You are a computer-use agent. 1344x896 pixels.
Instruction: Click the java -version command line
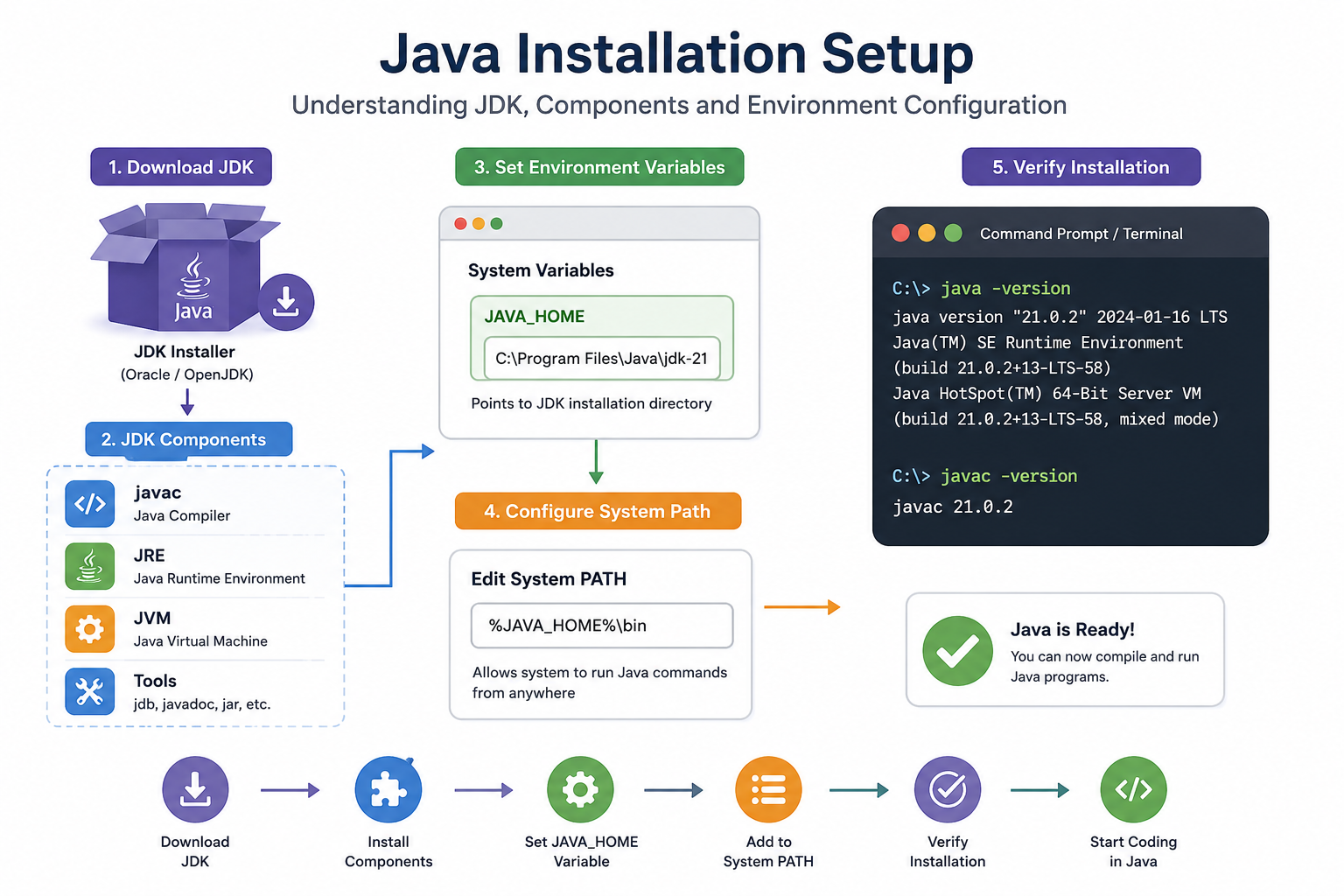tap(981, 288)
